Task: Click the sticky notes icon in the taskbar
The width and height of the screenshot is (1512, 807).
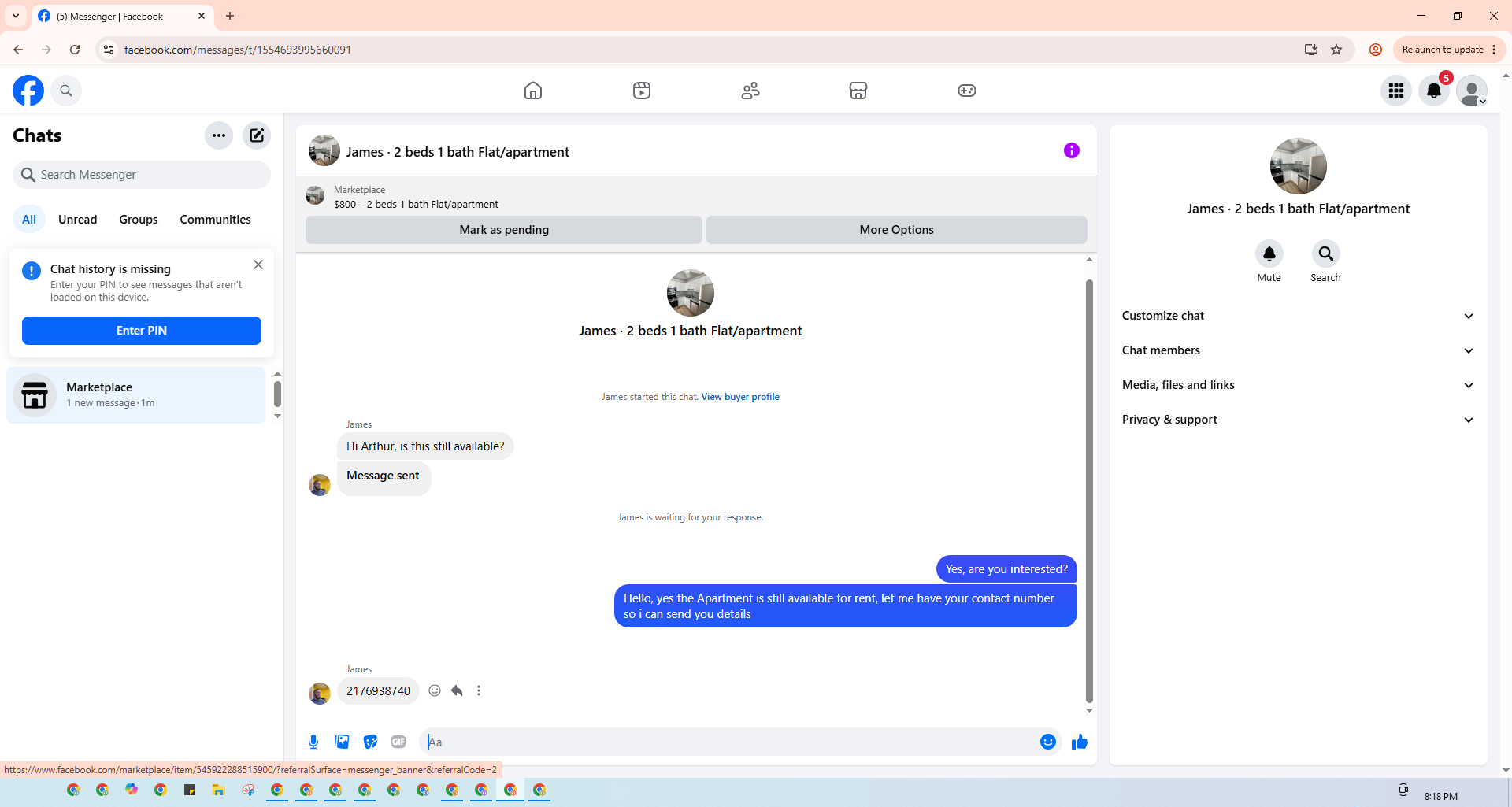Action: click(x=190, y=790)
